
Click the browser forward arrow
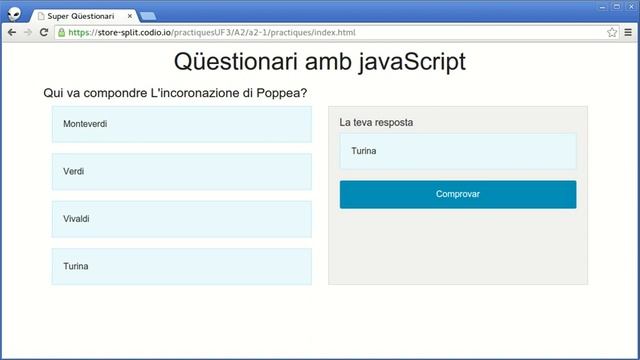[x=28, y=32]
